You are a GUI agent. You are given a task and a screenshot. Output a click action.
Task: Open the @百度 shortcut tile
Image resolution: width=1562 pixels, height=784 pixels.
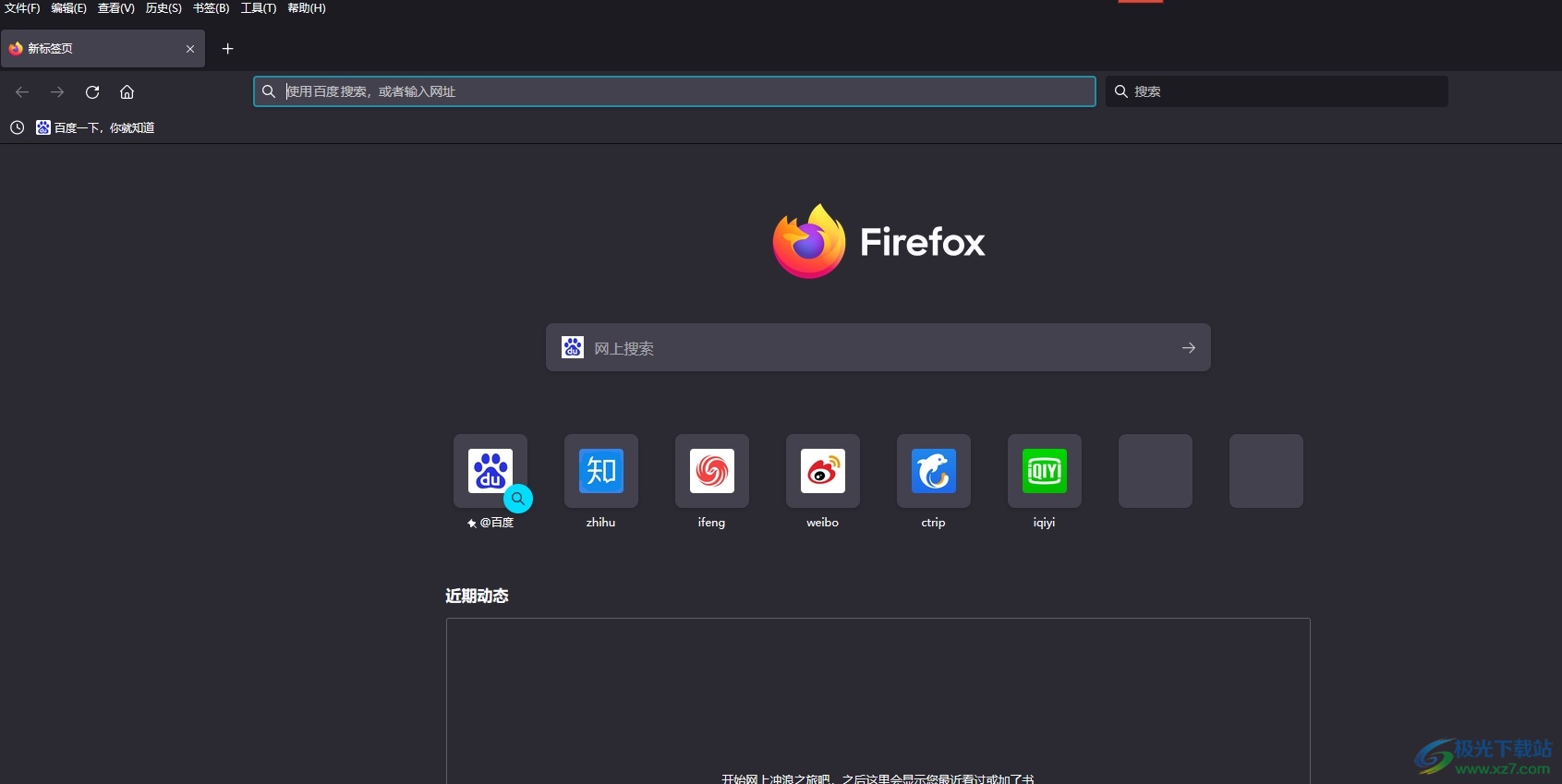490,471
